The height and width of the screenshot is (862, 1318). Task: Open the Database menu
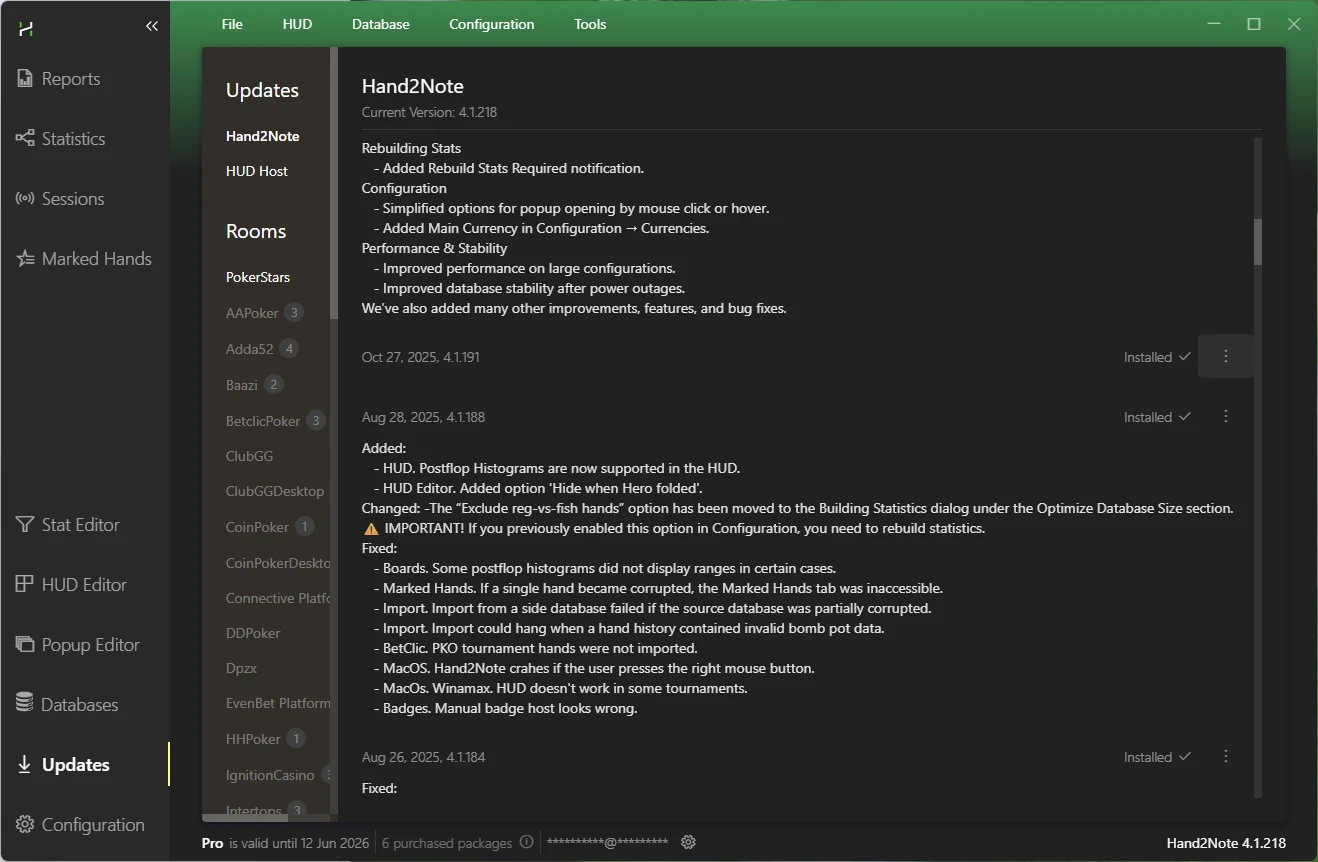tap(381, 24)
